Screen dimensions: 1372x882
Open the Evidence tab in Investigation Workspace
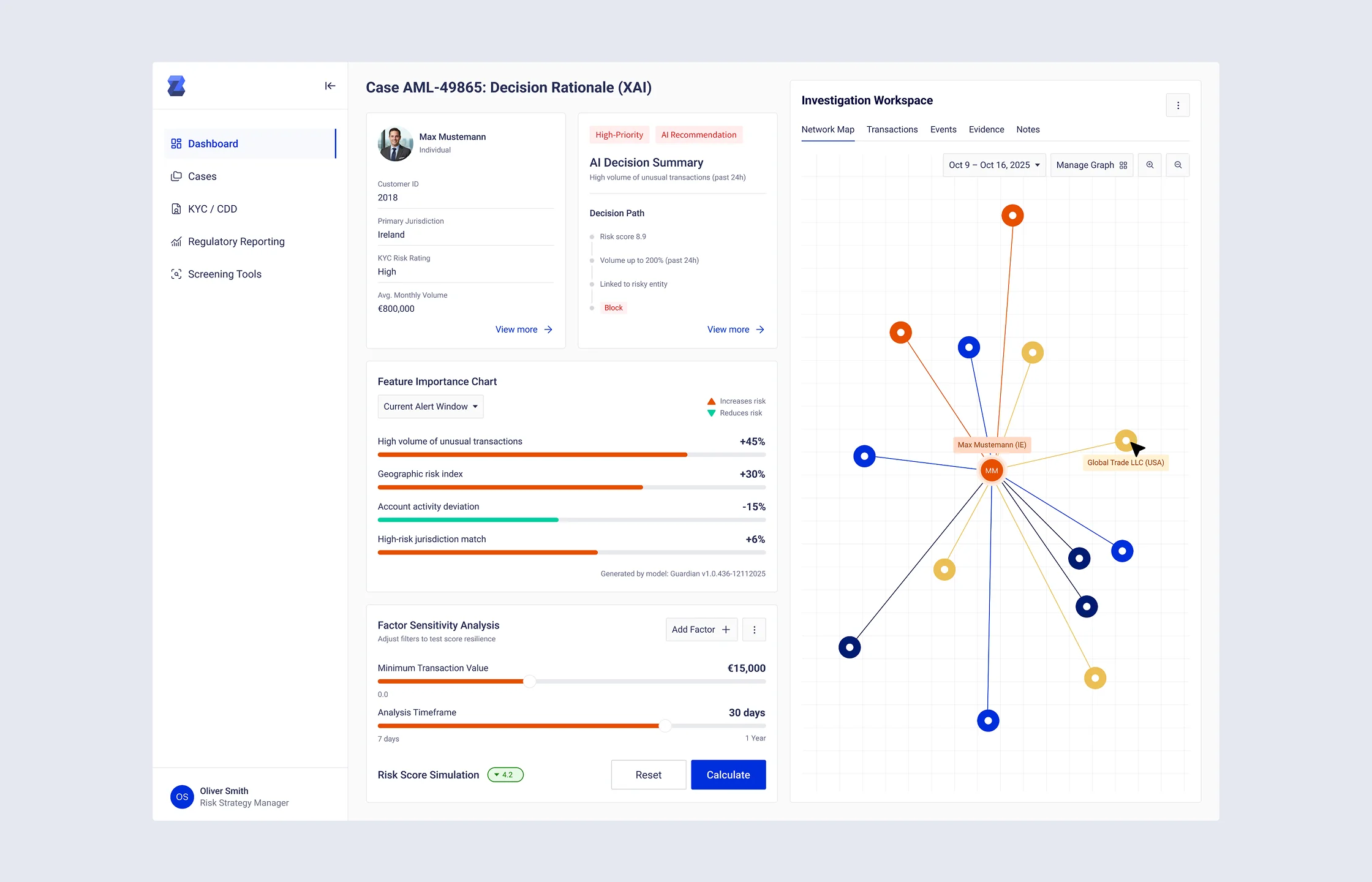coord(986,129)
